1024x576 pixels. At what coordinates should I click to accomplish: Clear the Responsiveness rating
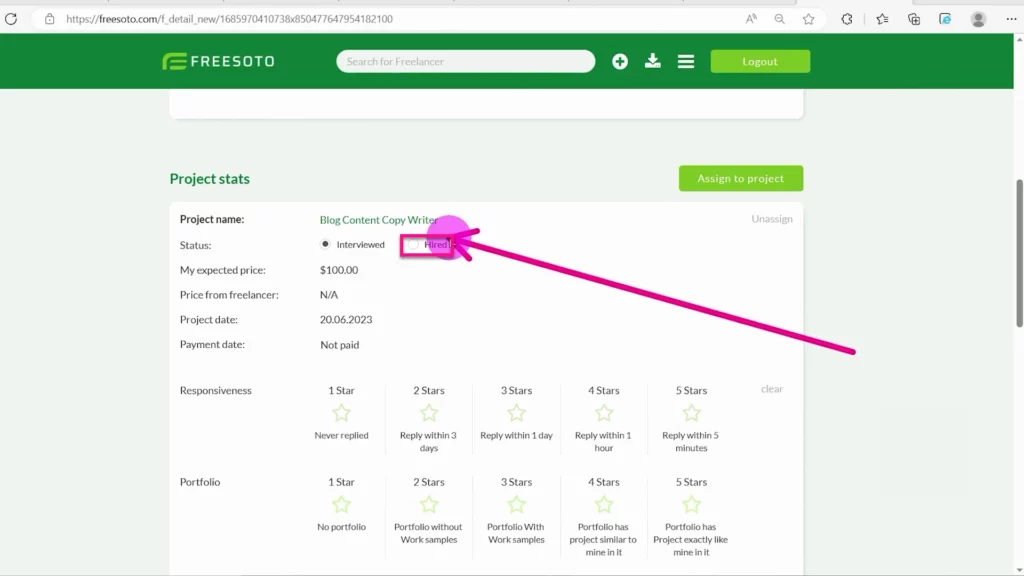(x=771, y=389)
